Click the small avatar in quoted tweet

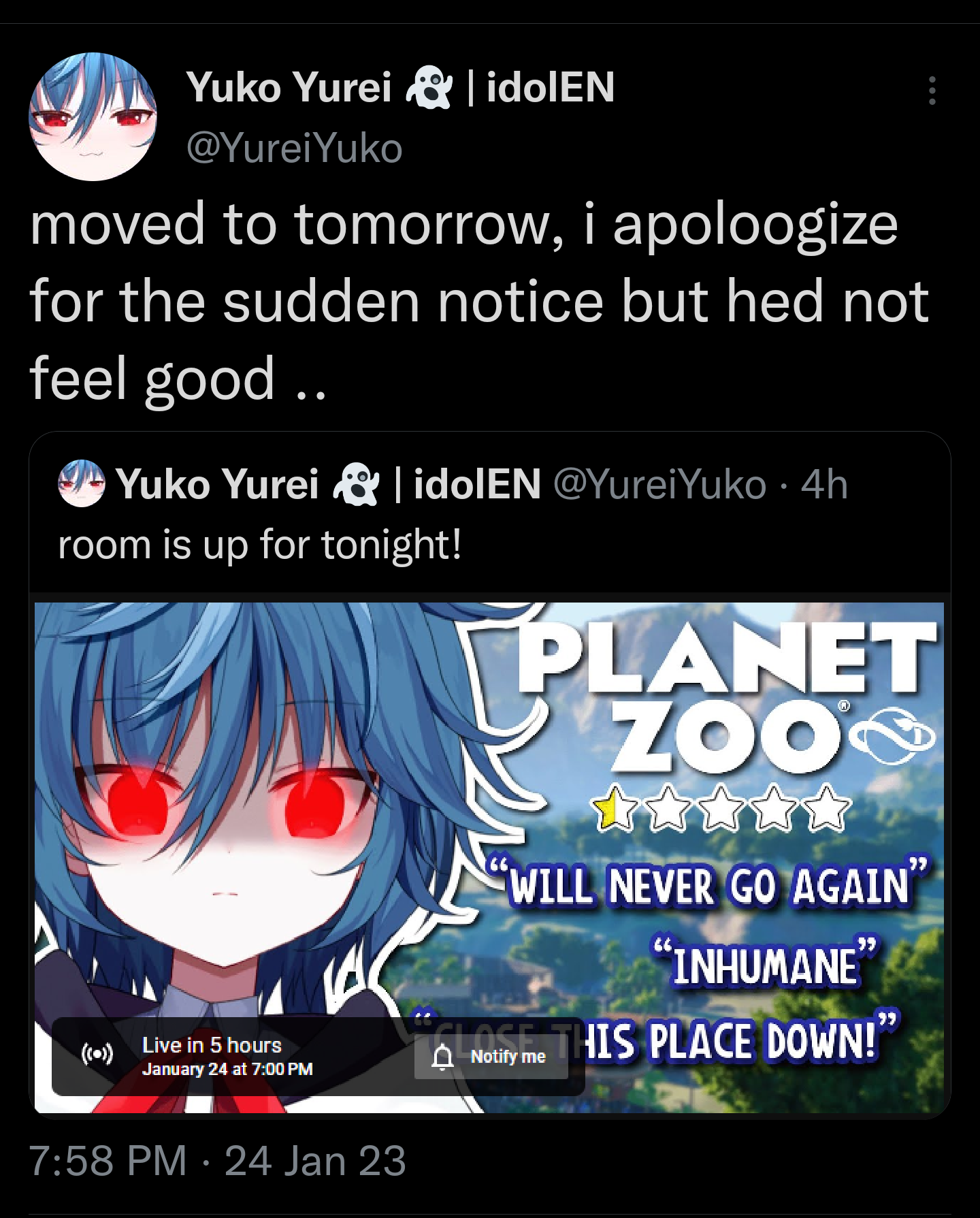pos(82,483)
